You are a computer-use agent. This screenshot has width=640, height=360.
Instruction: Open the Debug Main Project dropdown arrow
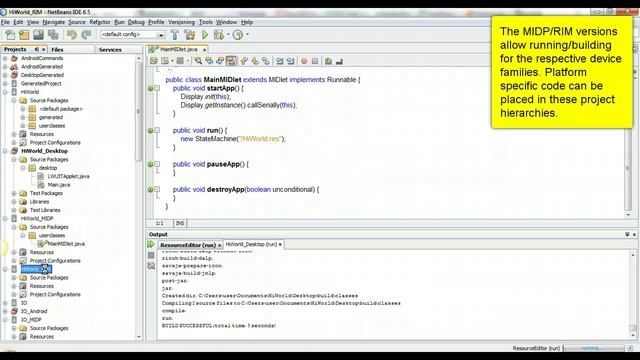pos(228,35)
